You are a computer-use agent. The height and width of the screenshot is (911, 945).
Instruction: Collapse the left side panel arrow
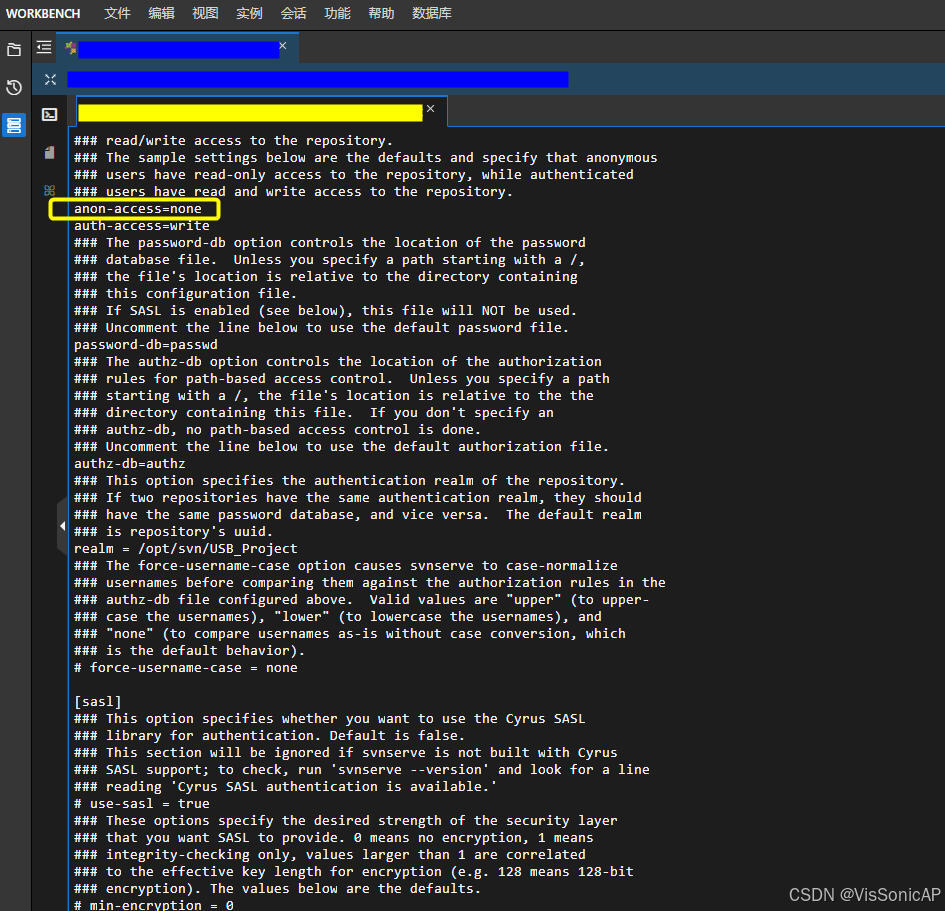click(62, 526)
